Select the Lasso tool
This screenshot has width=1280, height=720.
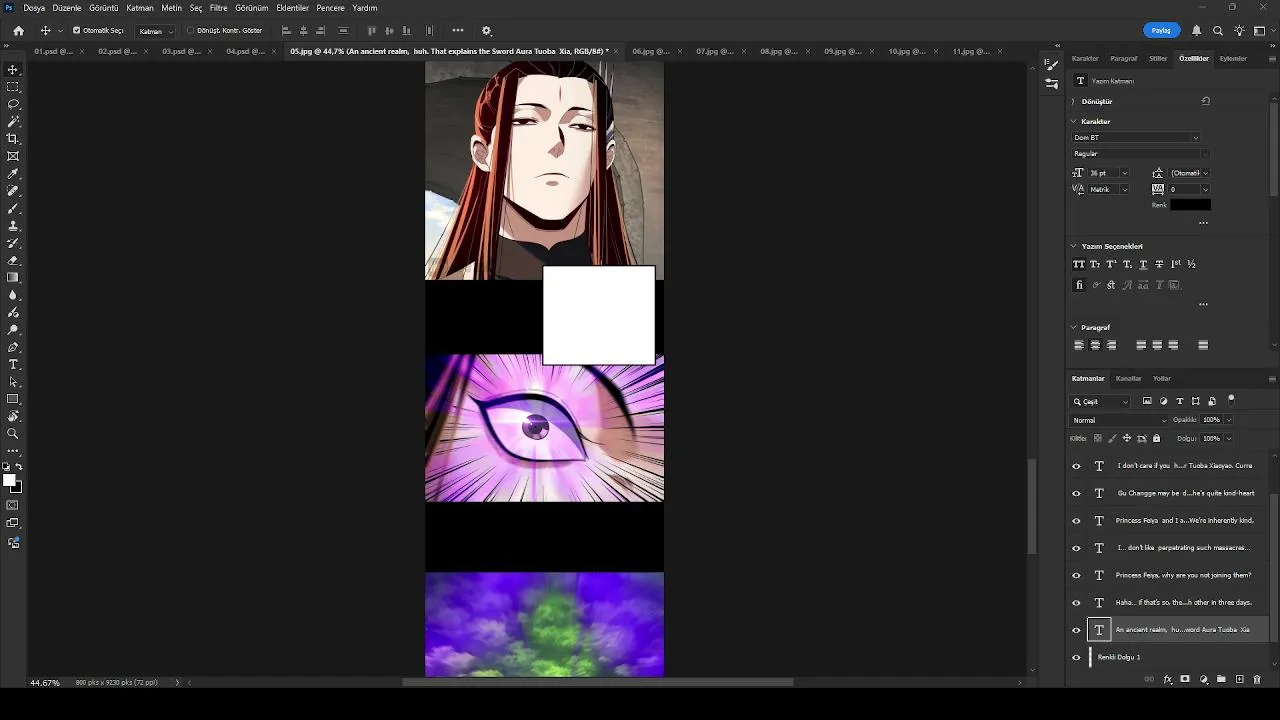tap(13, 104)
